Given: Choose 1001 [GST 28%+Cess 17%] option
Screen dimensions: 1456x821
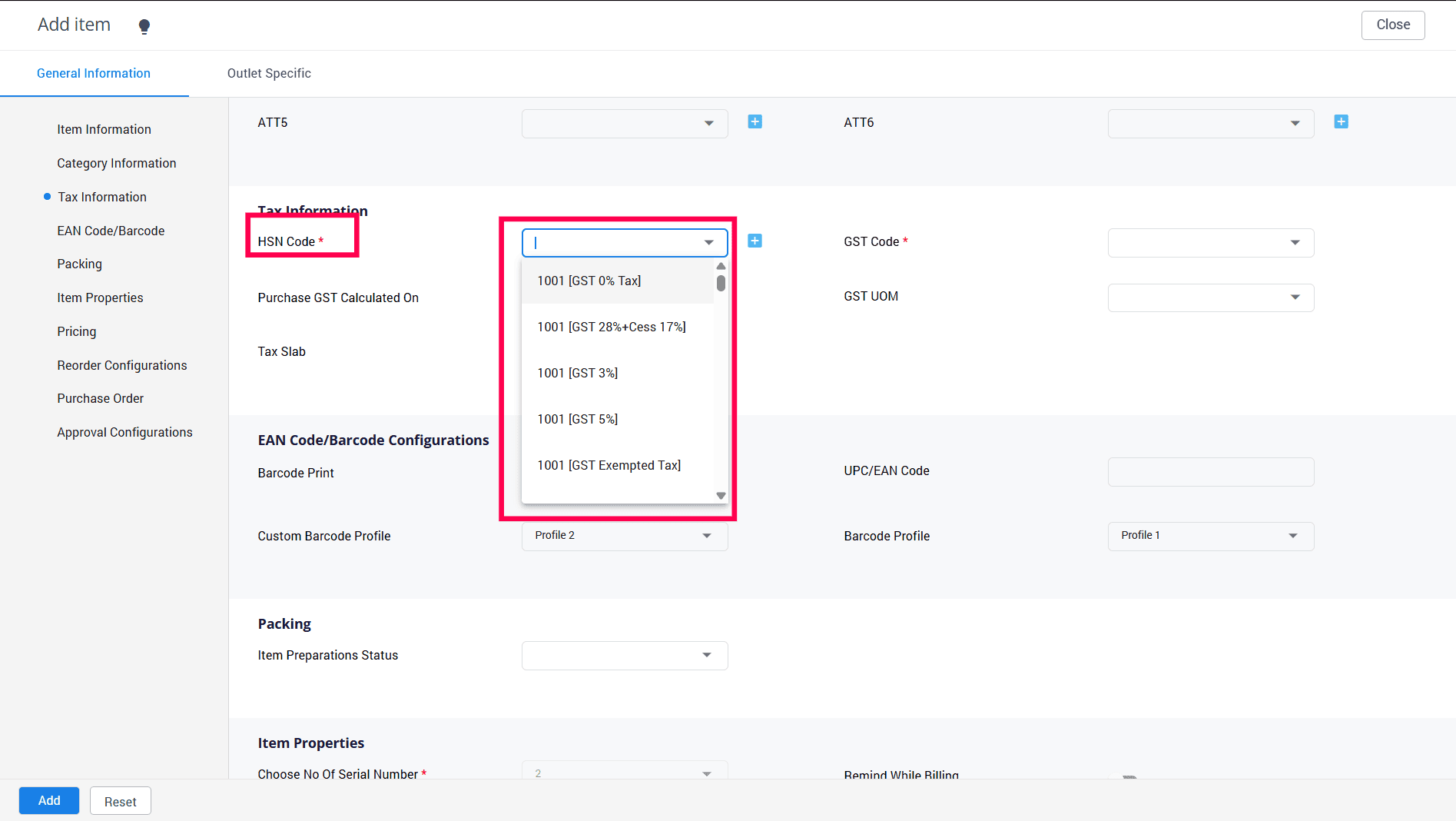Looking at the screenshot, I should pos(611,327).
